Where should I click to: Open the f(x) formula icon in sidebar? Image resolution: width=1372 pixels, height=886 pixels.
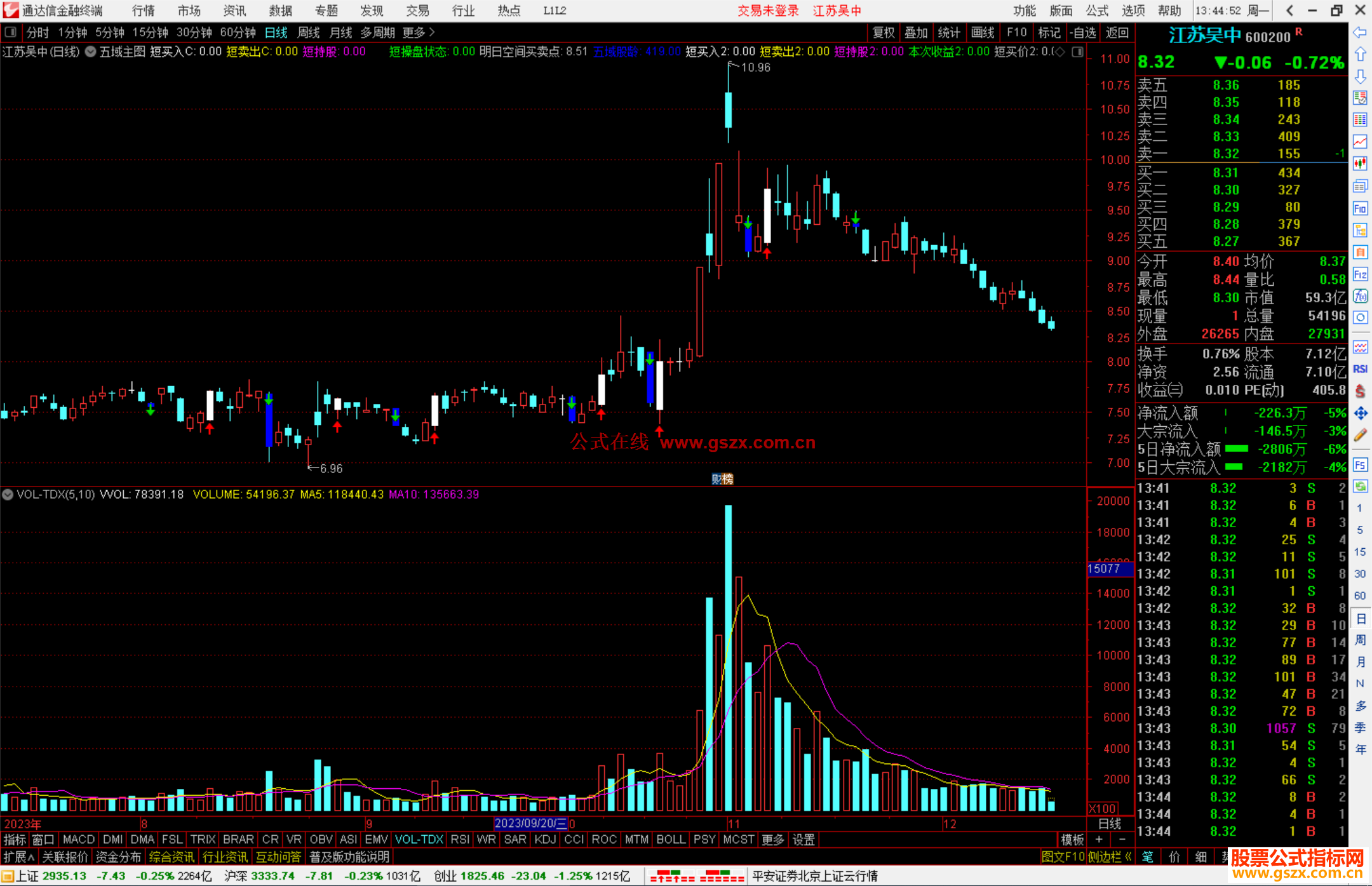[1360, 296]
